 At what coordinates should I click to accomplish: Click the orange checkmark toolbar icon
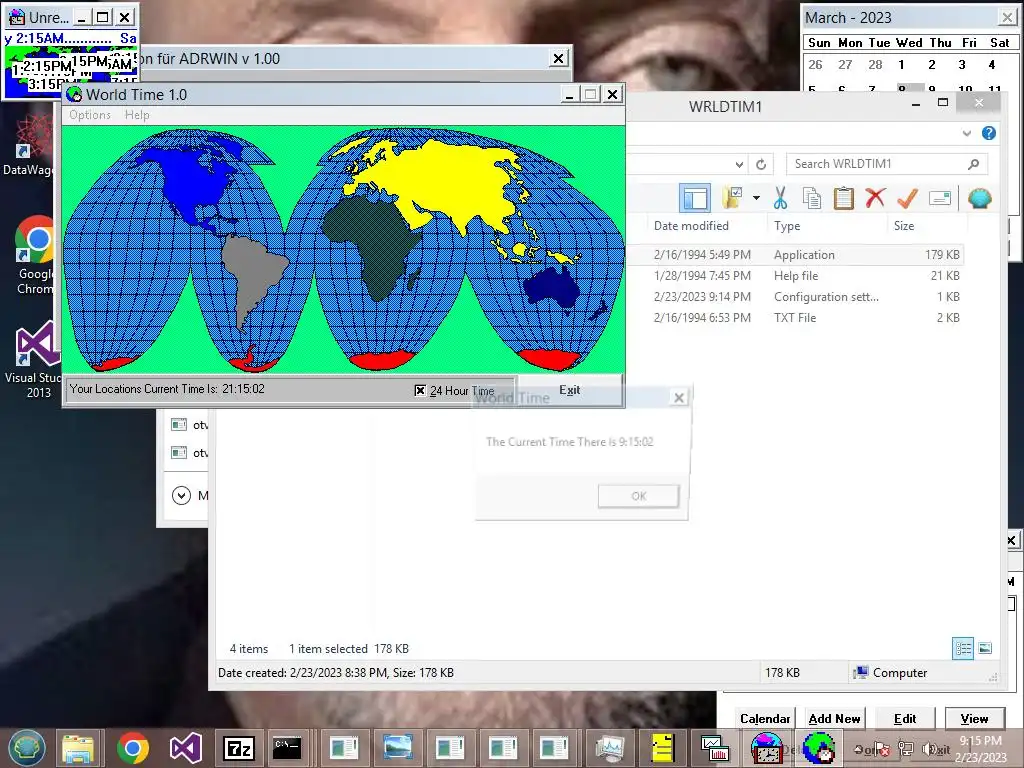click(907, 198)
